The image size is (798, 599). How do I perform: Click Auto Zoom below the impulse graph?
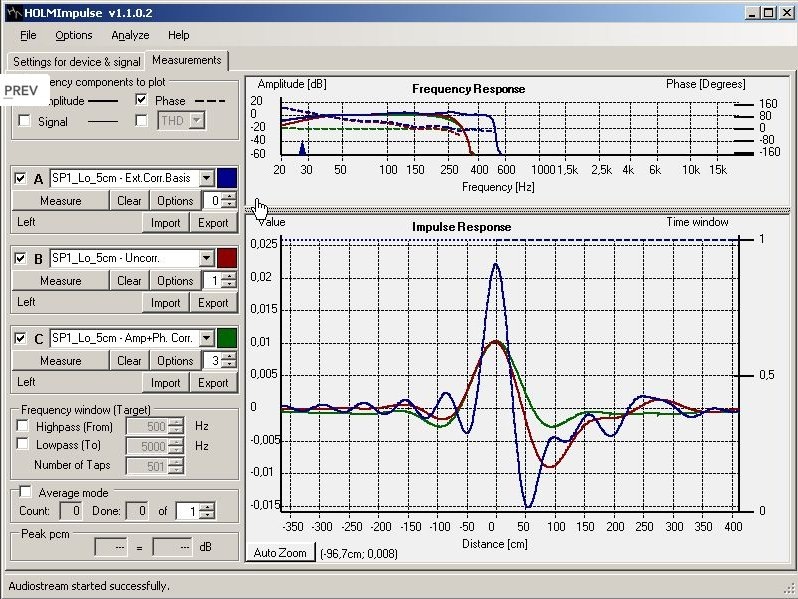click(280, 552)
